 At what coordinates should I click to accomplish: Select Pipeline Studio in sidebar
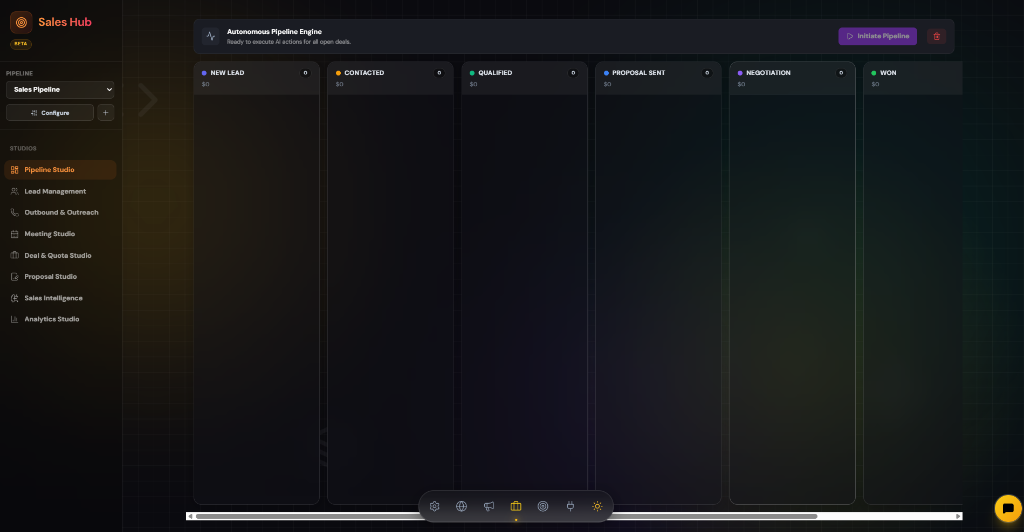point(60,170)
